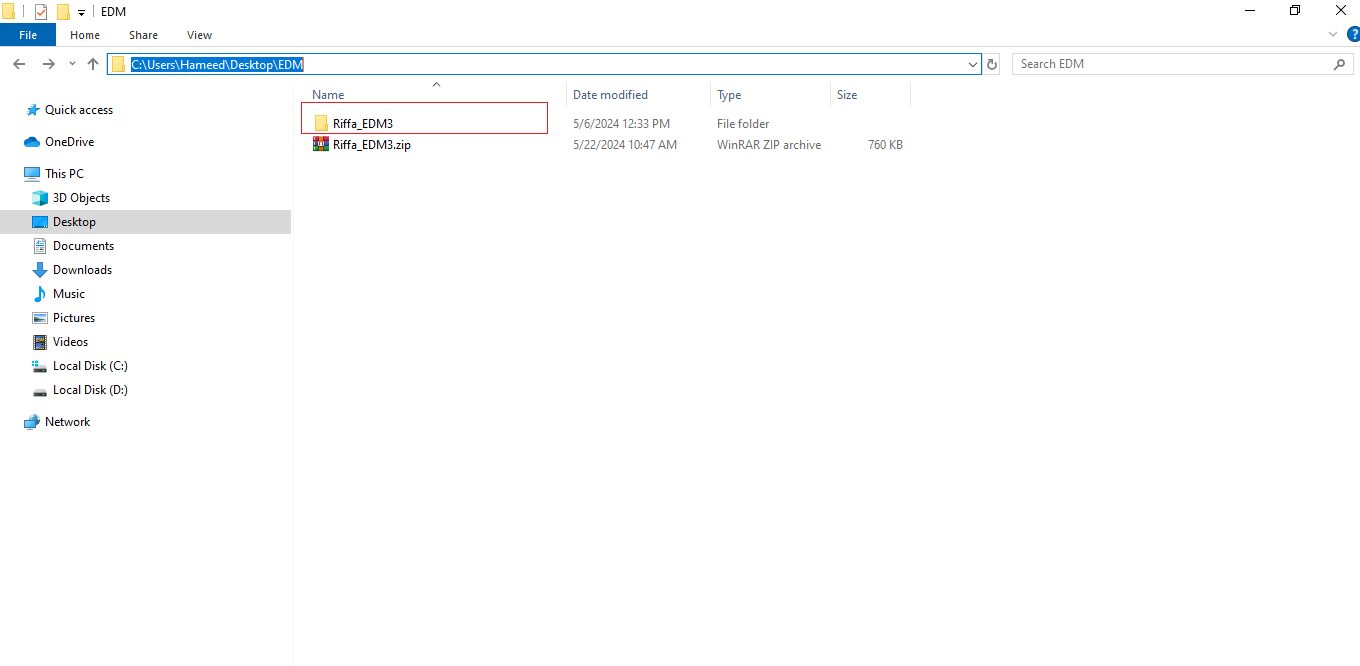Click the WinRAR ZIP archive type cell
The image size is (1360, 666).
point(769,145)
